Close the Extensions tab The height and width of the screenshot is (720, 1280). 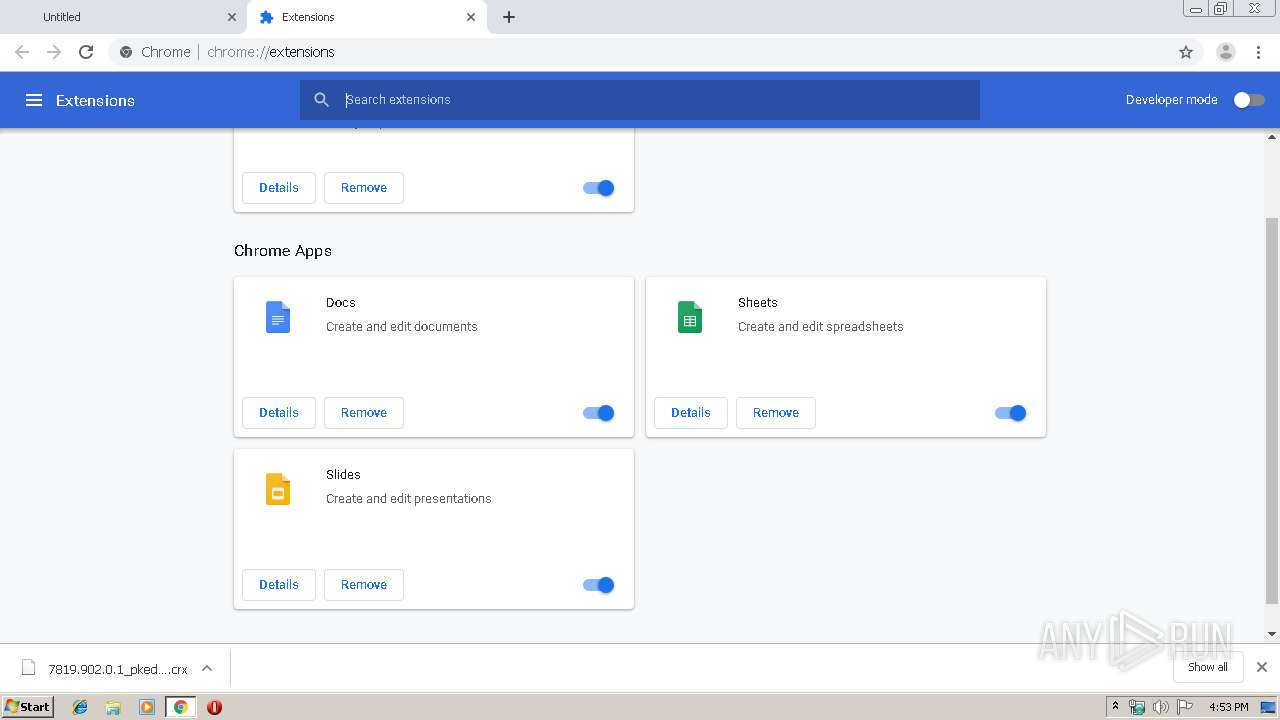coord(471,17)
